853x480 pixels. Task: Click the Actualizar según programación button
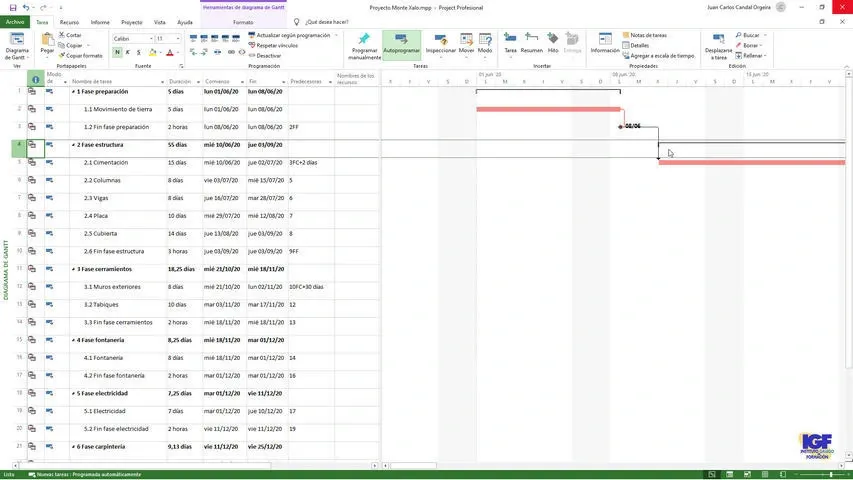pyautogui.click(x=290, y=35)
